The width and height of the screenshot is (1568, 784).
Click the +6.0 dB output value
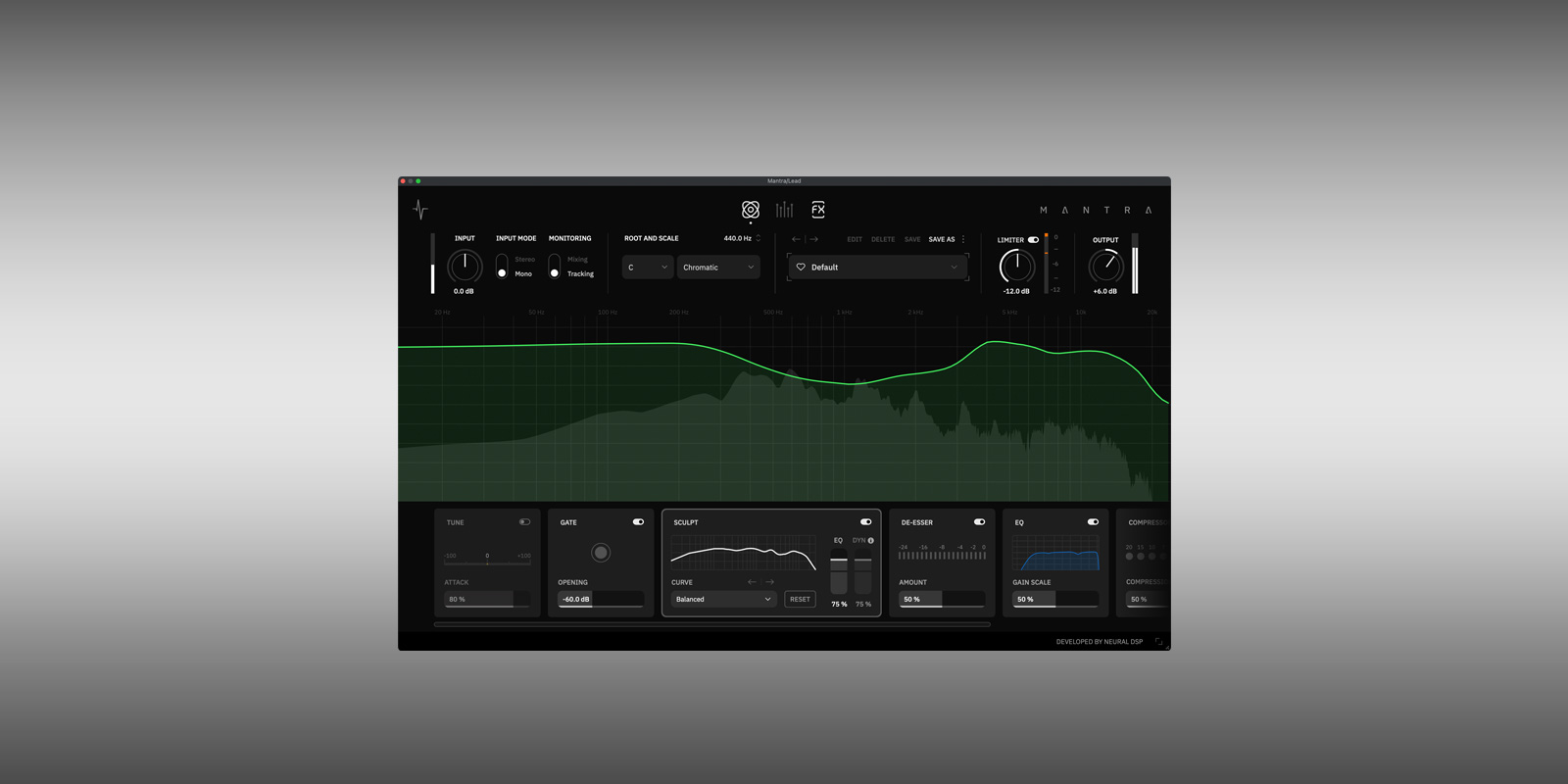(1105, 291)
